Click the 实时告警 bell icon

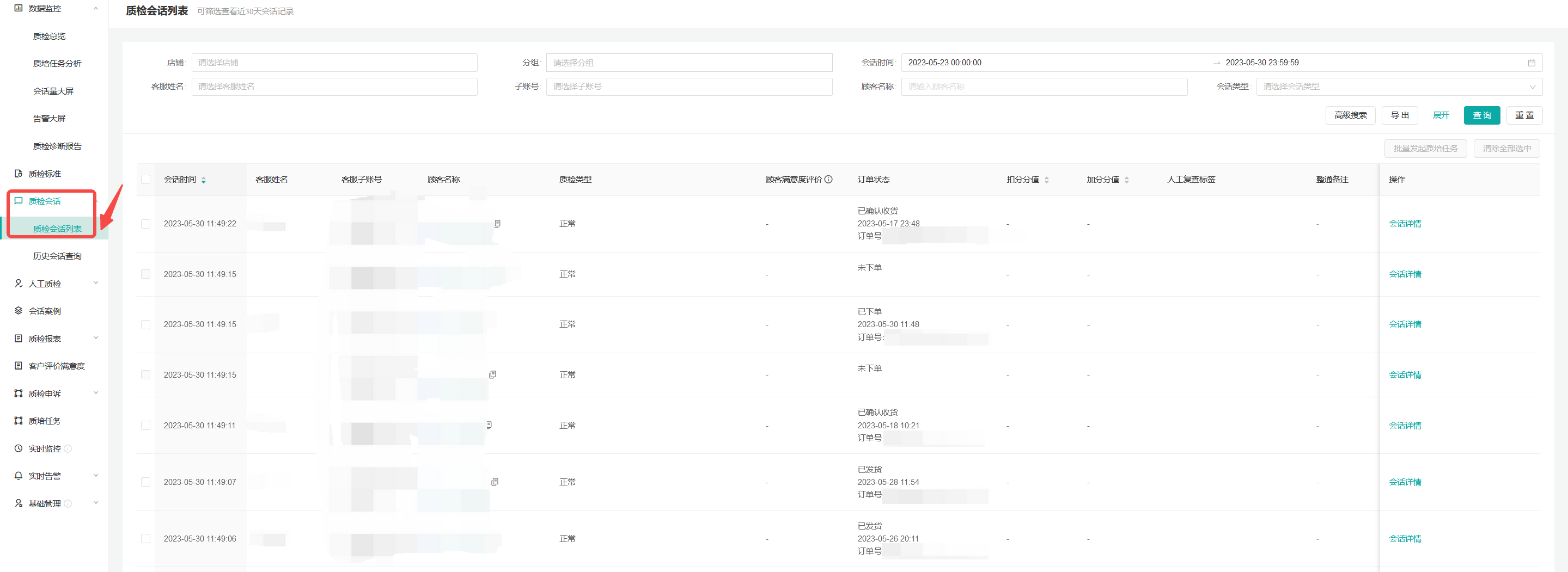pos(19,476)
